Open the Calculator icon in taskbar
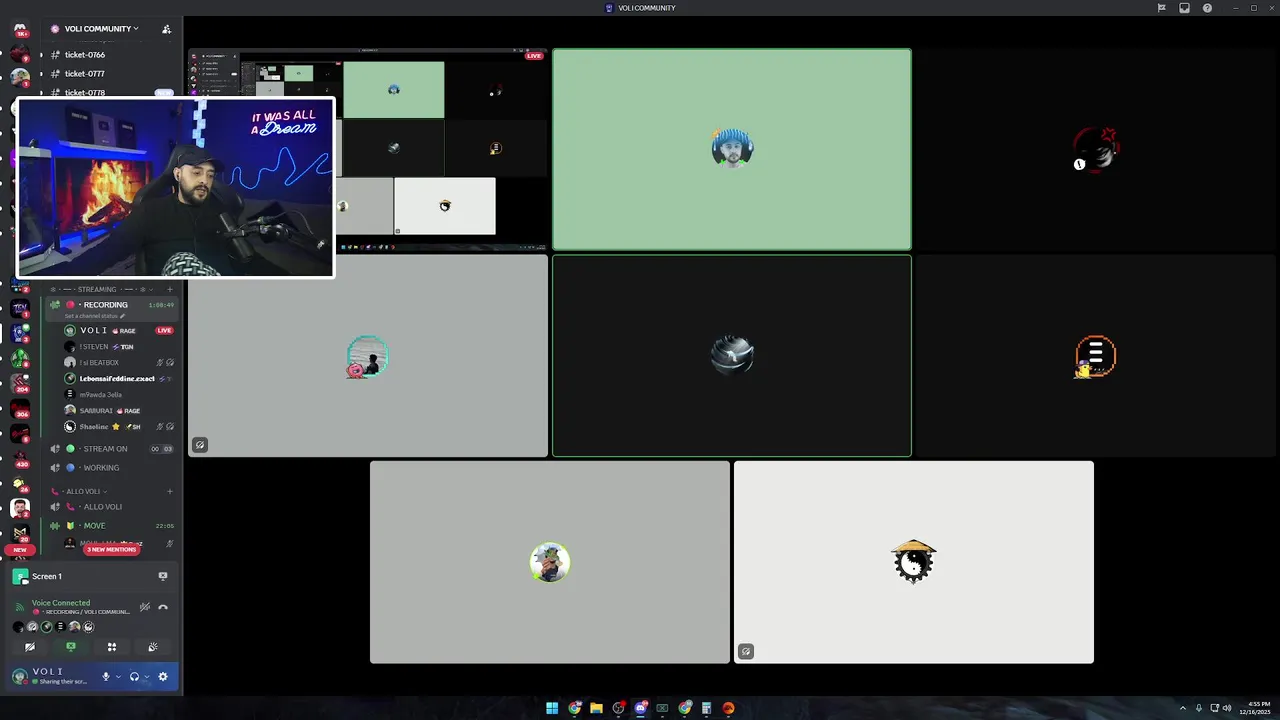The image size is (1280, 720). (x=706, y=708)
